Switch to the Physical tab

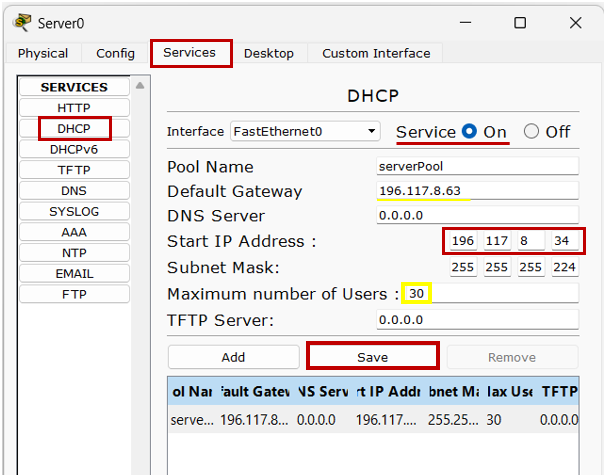point(43,53)
